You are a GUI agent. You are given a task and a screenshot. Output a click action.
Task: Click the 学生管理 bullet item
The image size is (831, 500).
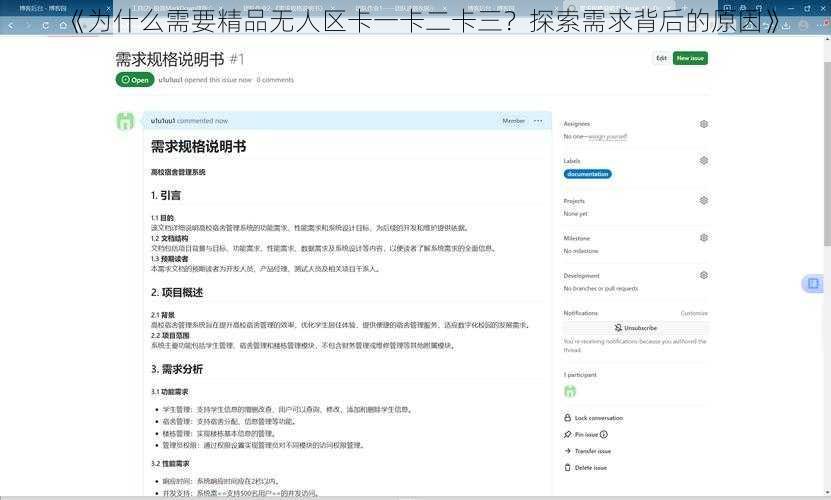click(x=288, y=409)
